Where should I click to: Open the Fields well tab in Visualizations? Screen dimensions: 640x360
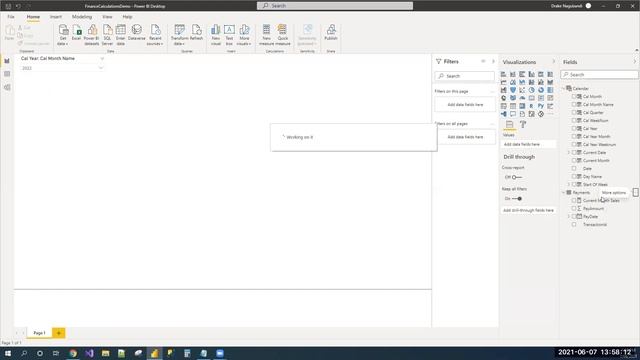(509, 124)
